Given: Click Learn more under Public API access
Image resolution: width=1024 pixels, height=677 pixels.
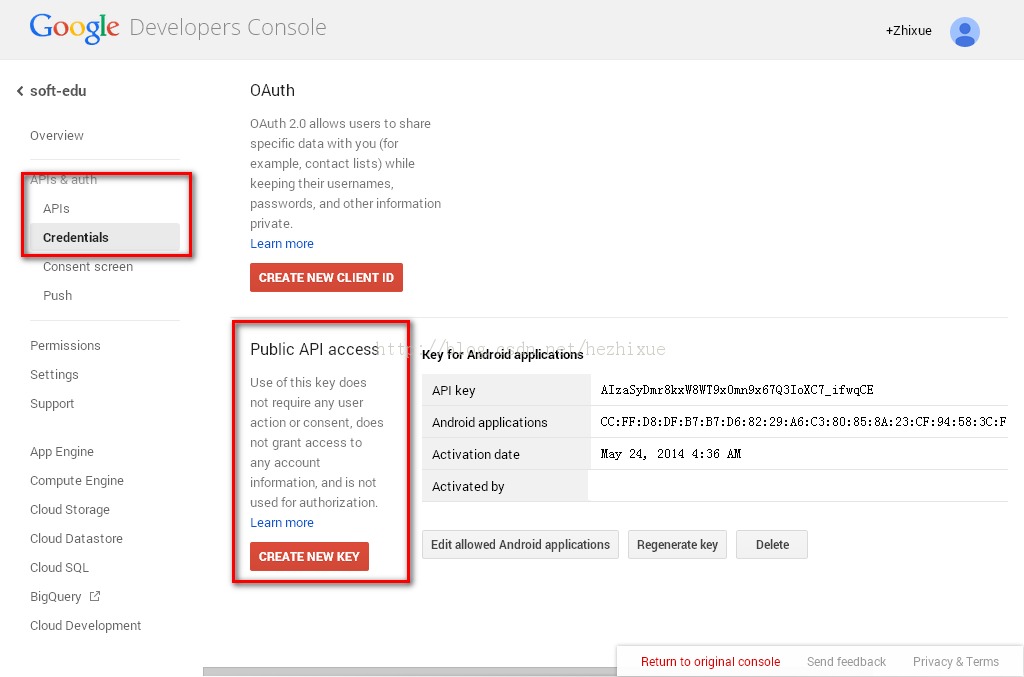Looking at the screenshot, I should pos(282,522).
